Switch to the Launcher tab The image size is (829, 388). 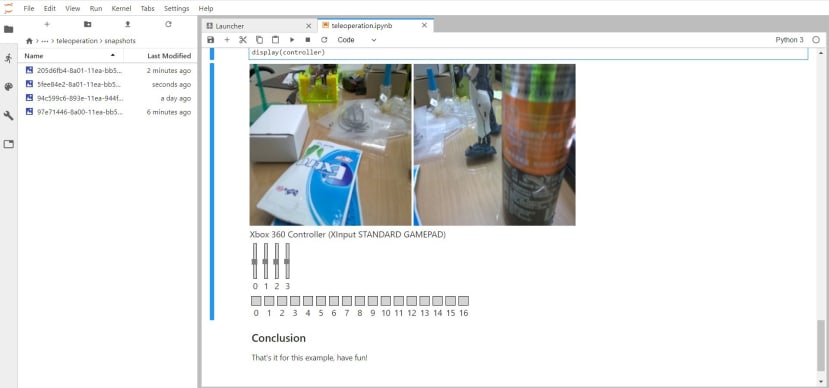click(259, 25)
